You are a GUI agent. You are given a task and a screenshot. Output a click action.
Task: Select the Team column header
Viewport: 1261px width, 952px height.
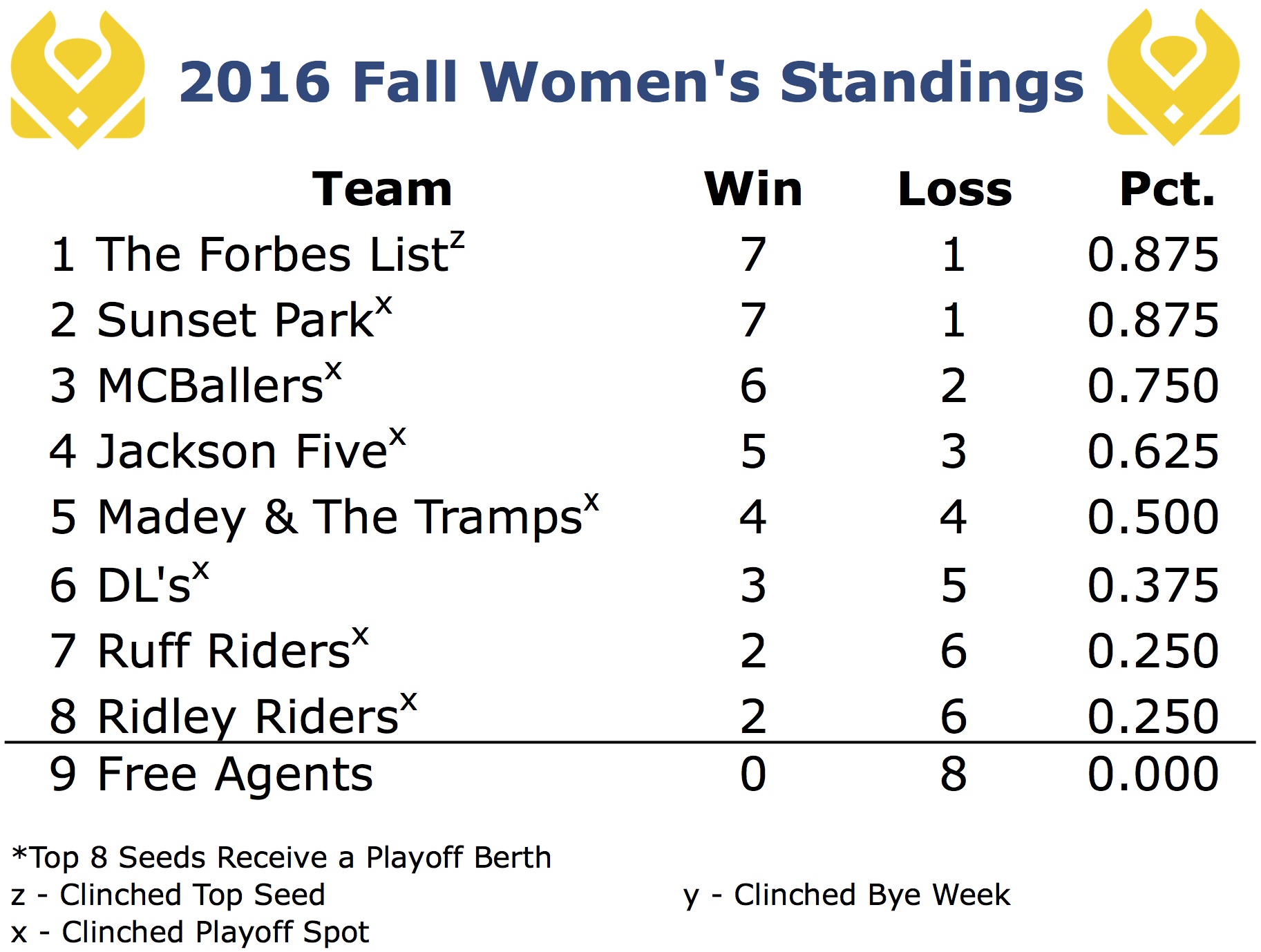382,189
